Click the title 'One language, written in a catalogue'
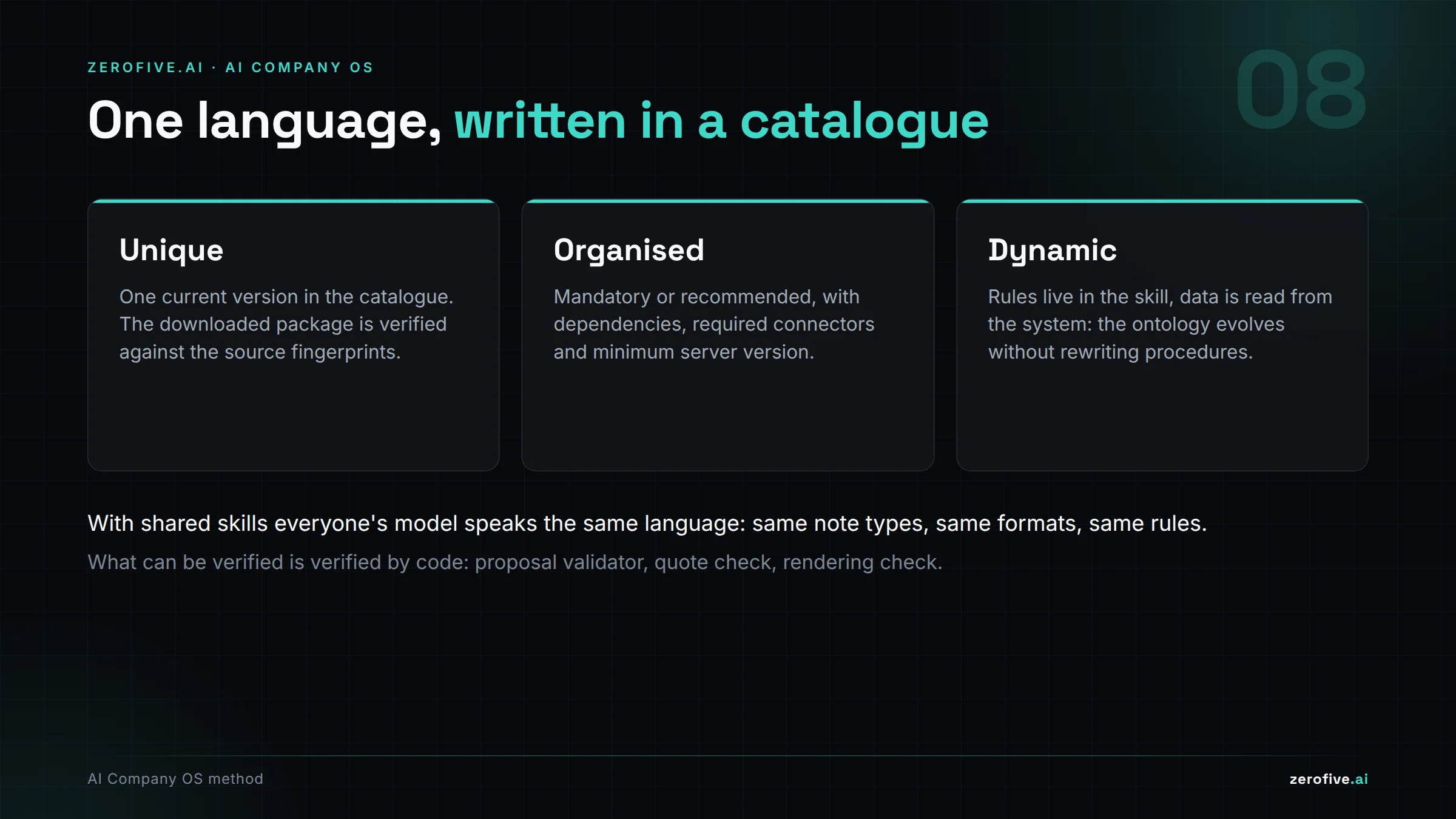The image size is (1456, 819). point(538,122)
